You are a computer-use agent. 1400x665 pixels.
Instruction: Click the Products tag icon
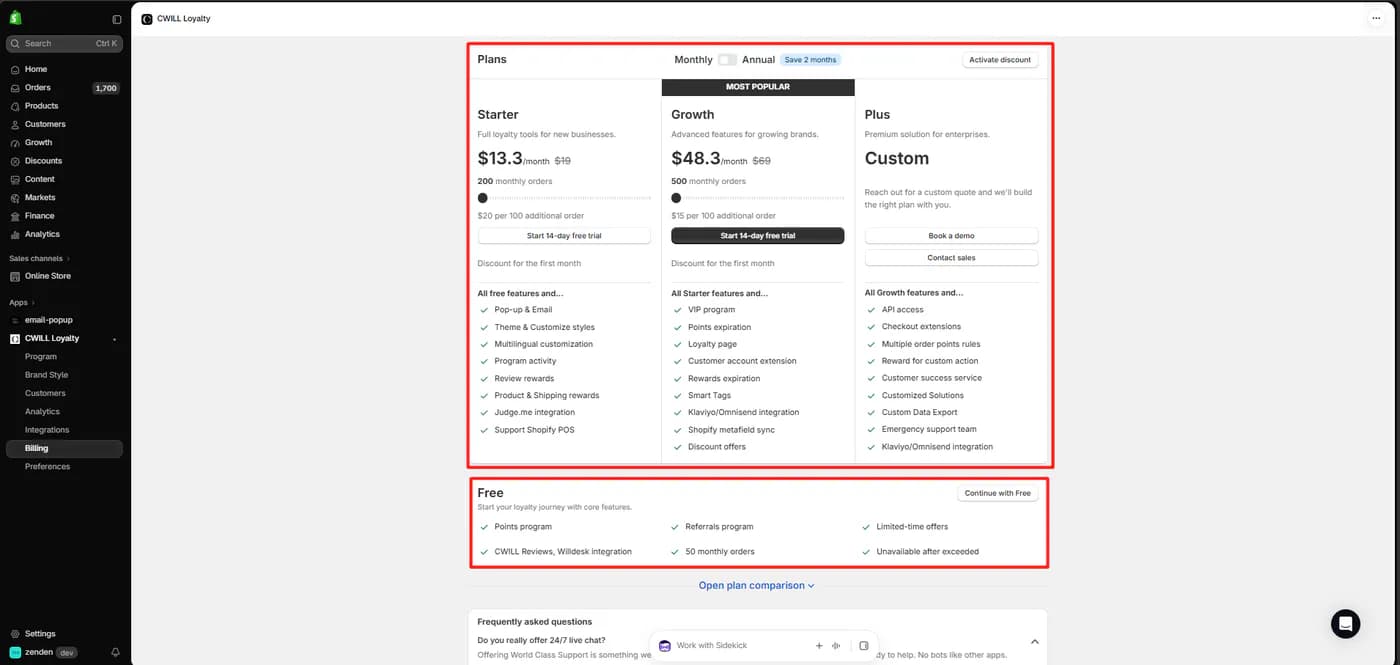(x=15, y=106)
